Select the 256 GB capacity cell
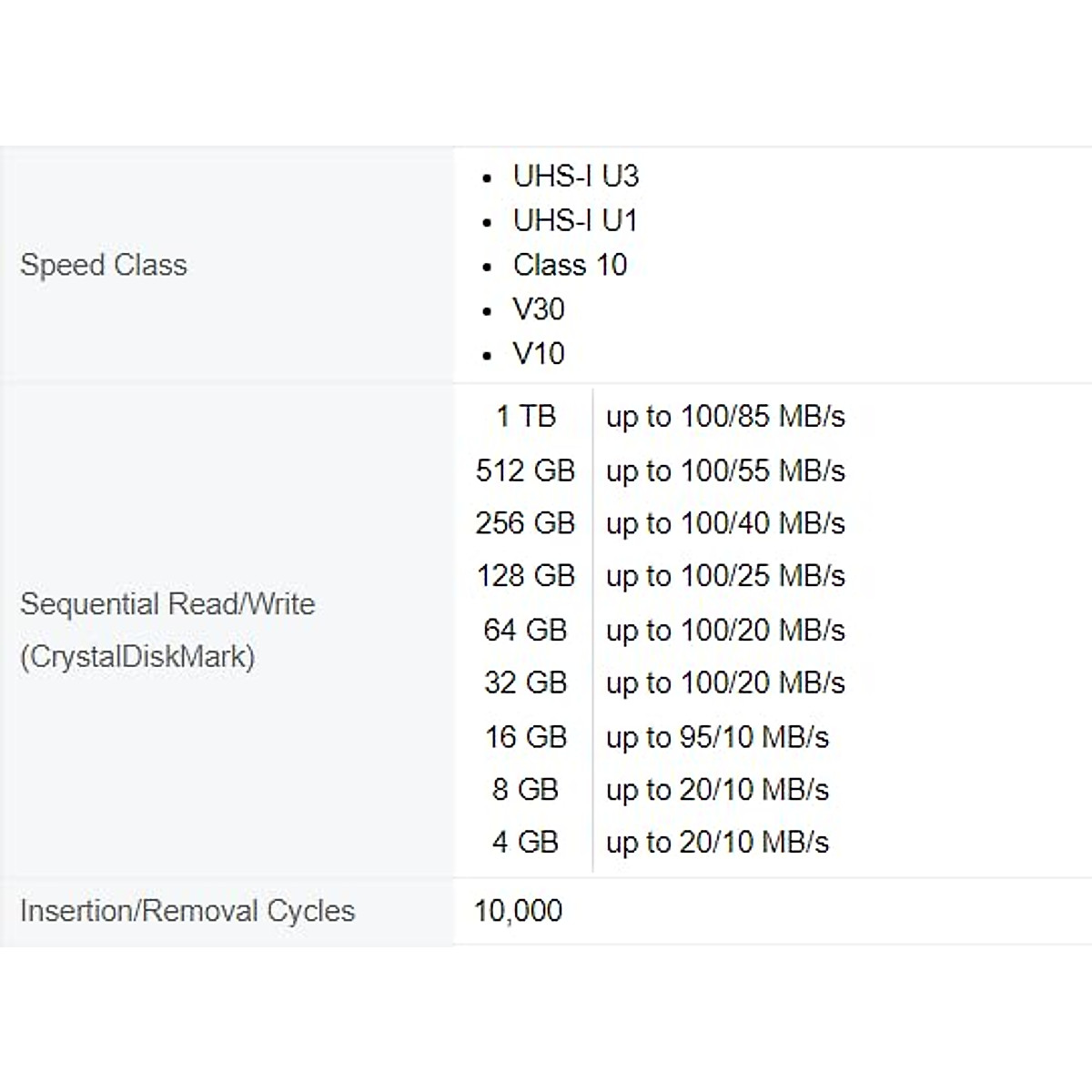This screenshot has width=1092, height=1092. tap(525, 523)
